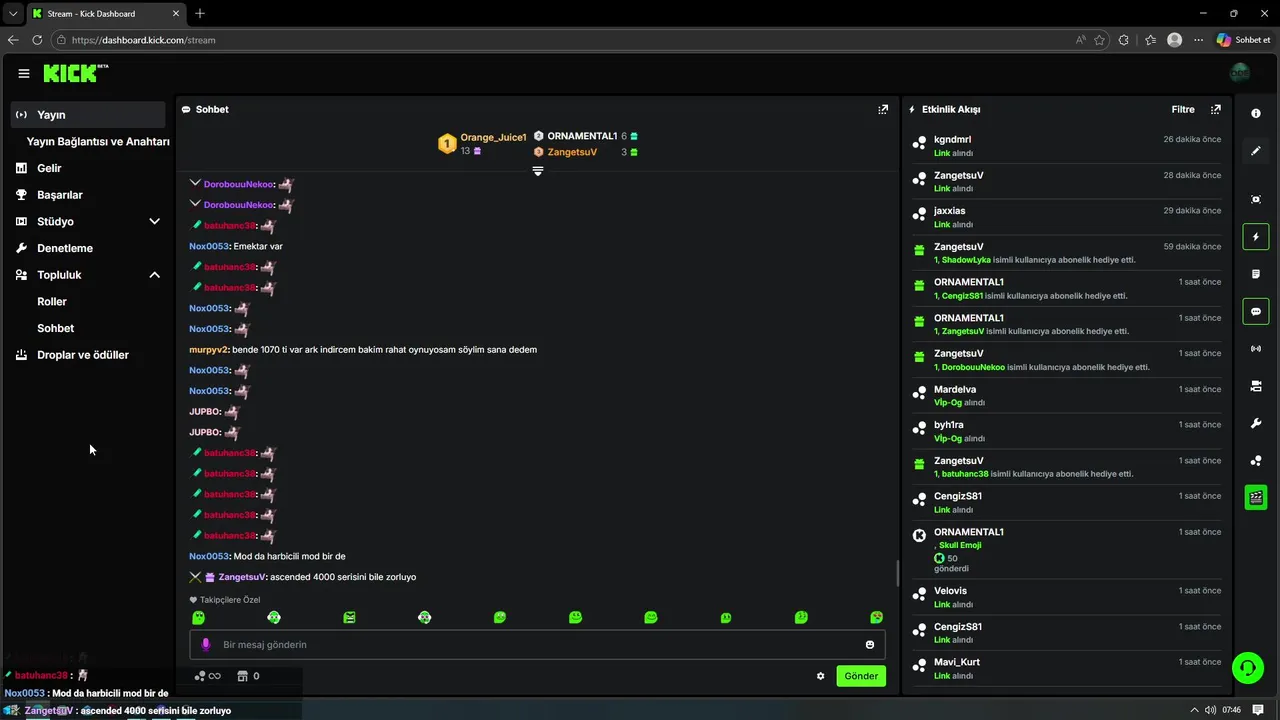Click the Velovis activity feed entry

(x=1066, y=597)
